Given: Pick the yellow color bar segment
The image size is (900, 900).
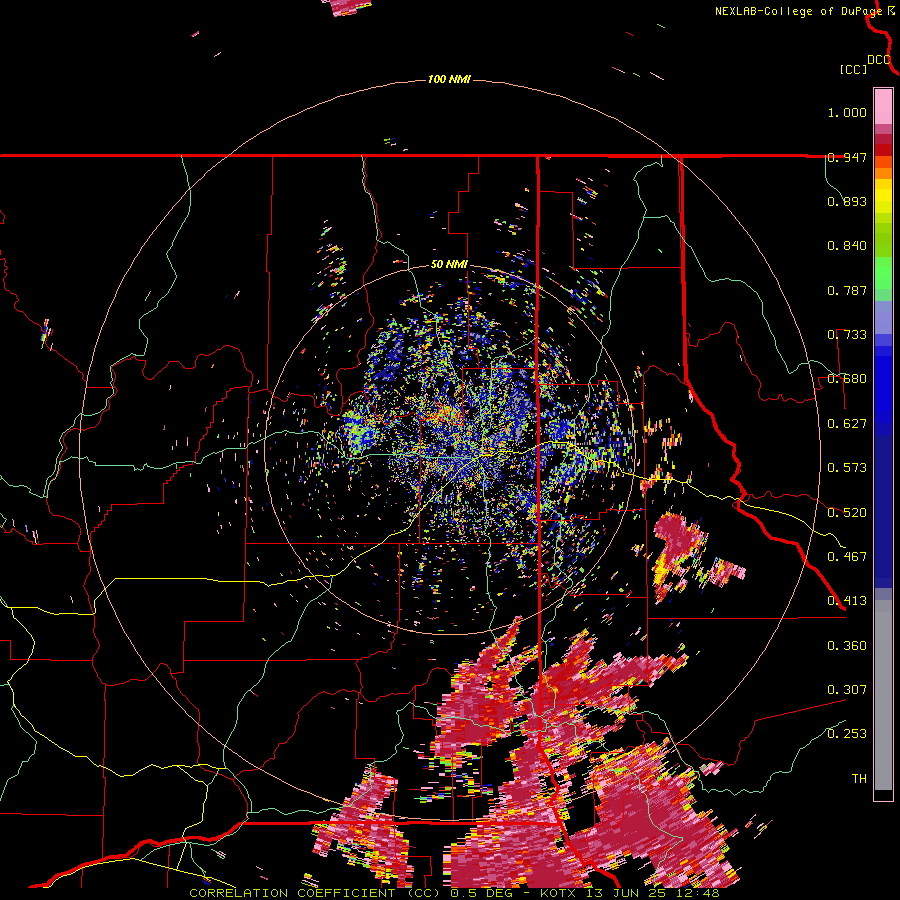Looking at the screenshot, I should click(883, 196).
